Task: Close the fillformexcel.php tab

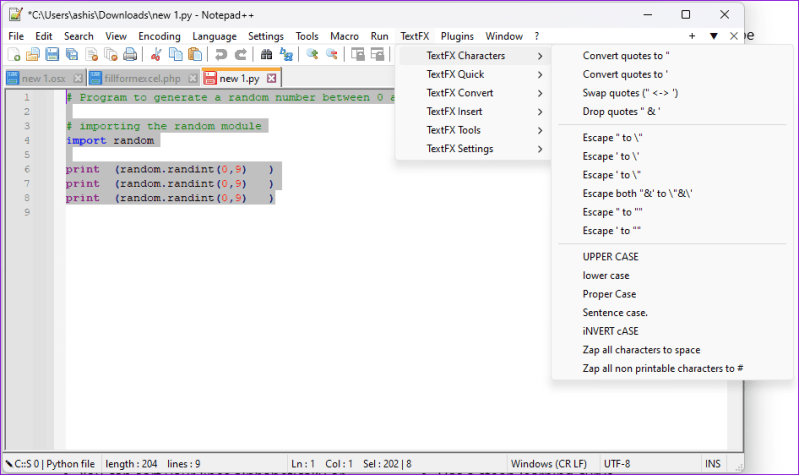Action: 193,78
